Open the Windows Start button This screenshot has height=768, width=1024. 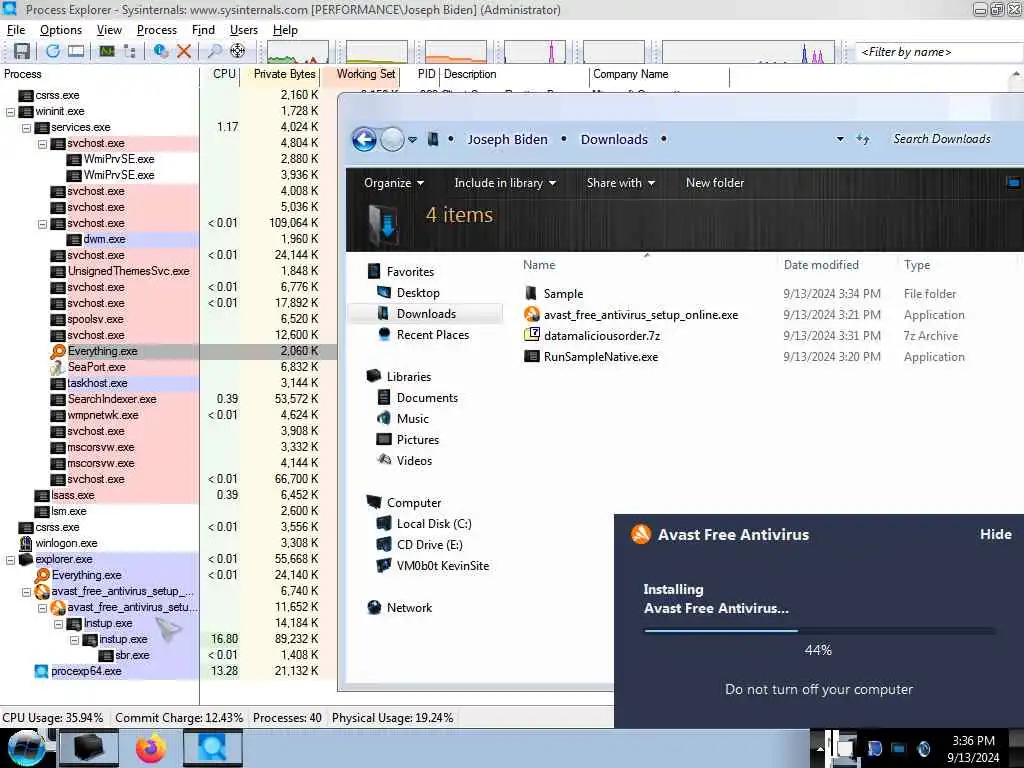tap(27, 748)
